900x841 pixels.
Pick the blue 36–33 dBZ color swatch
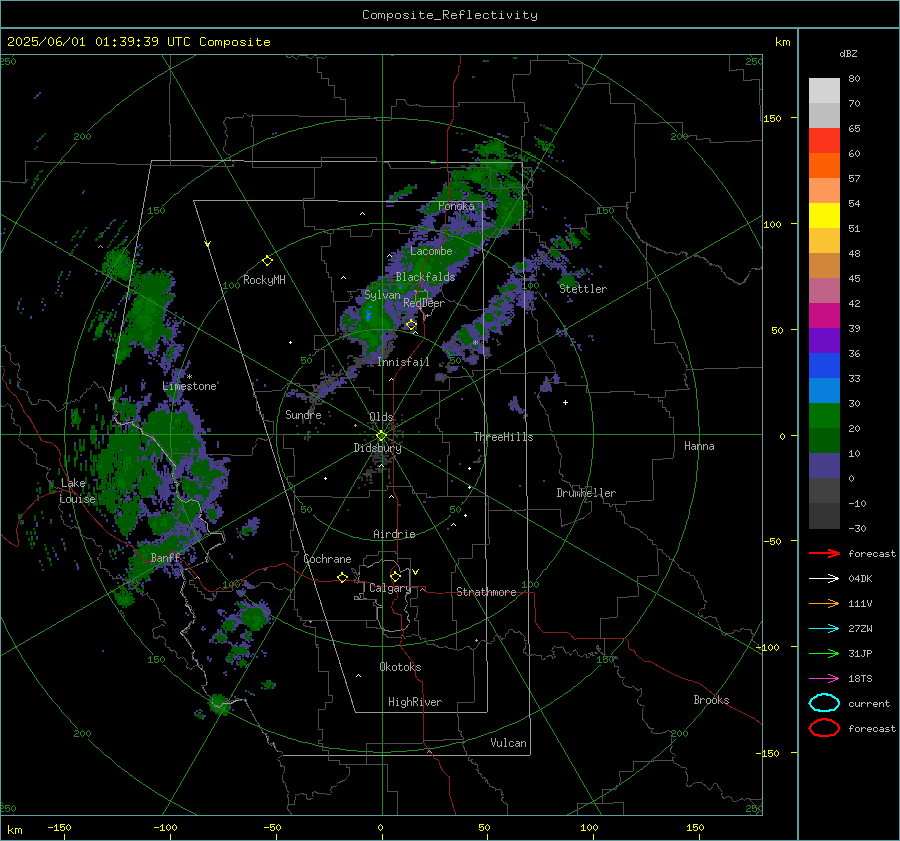click(824, 365)
